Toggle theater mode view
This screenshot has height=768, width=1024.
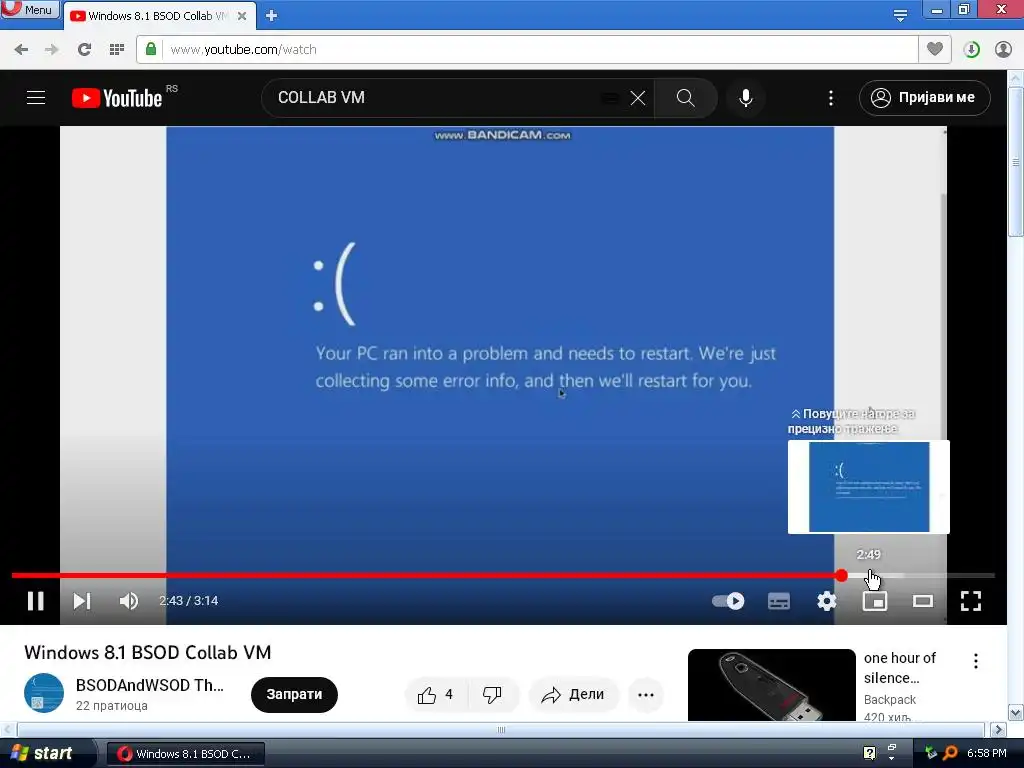pos(923,601)
